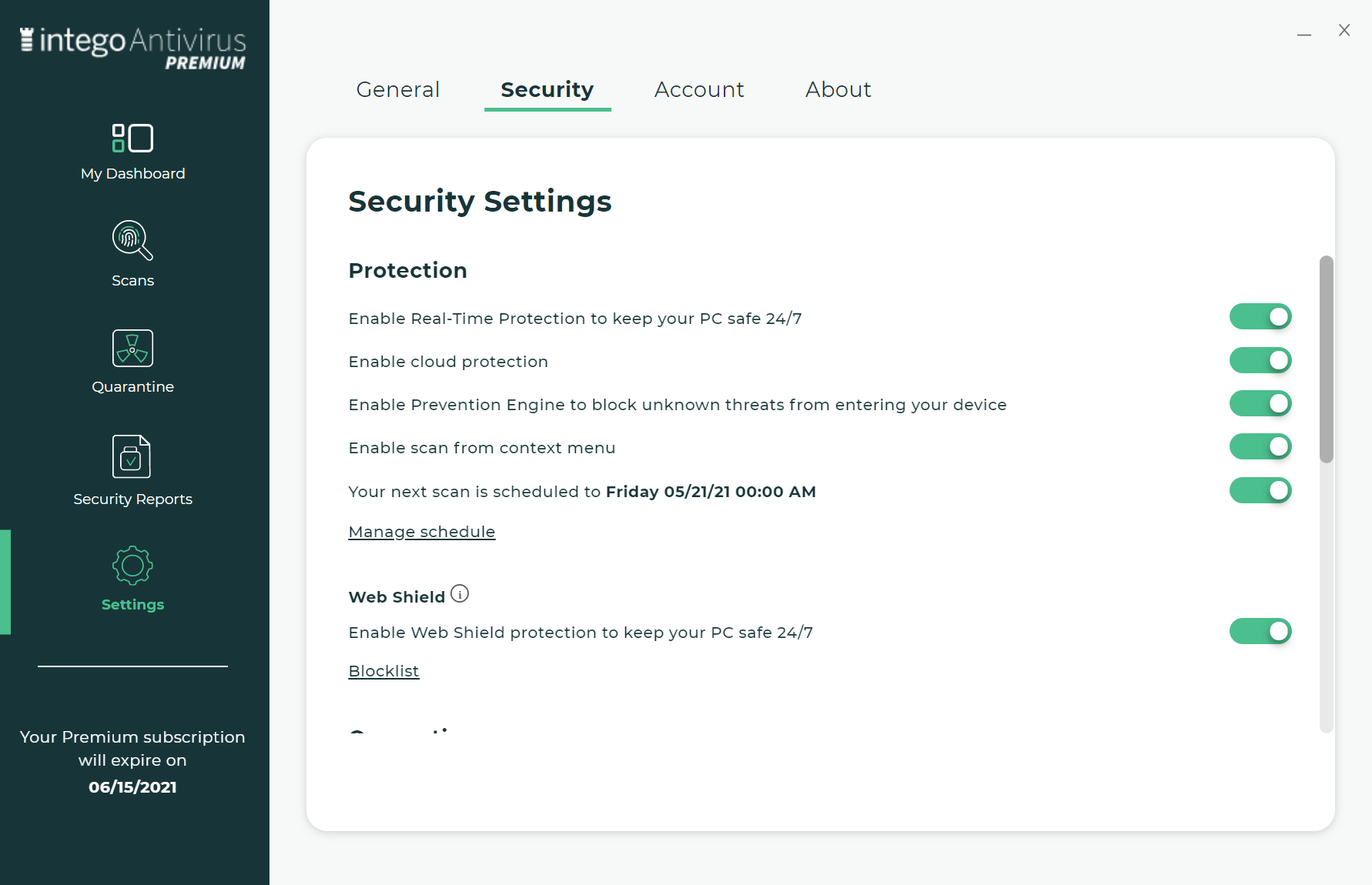Click 'Enable Real-Time Protection' label text
Image resolution: width=1372 pixels, height=885 pixels.
click(575, 319)
